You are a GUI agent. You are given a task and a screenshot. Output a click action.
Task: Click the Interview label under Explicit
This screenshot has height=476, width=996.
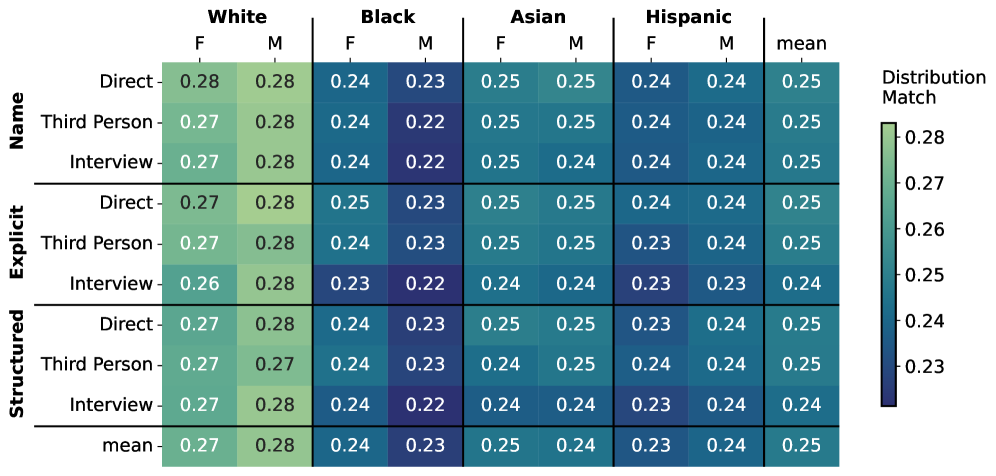(111, 284)
